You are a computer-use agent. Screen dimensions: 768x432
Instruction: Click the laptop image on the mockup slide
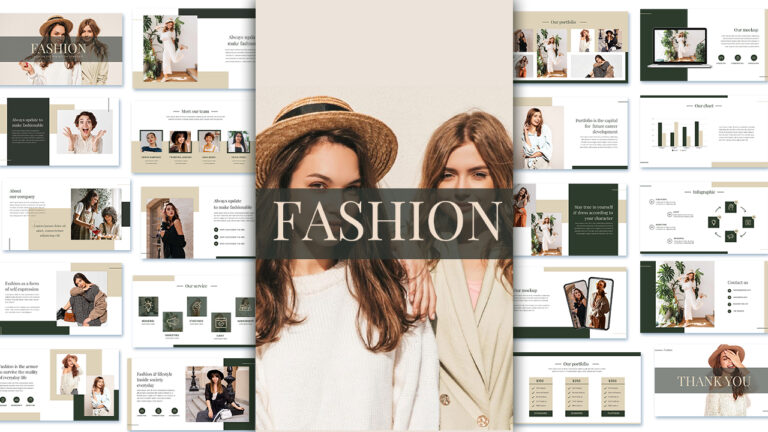[x=680, y=47]
